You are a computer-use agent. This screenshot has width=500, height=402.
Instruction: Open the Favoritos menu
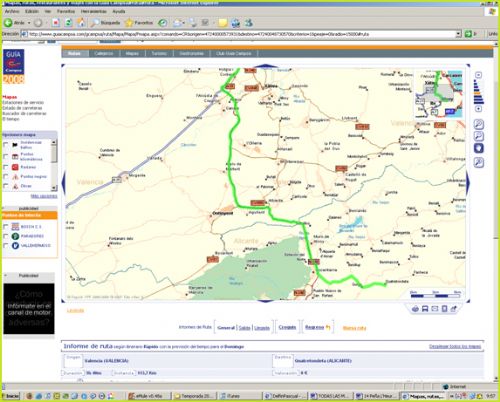click(x=66, y=11)
